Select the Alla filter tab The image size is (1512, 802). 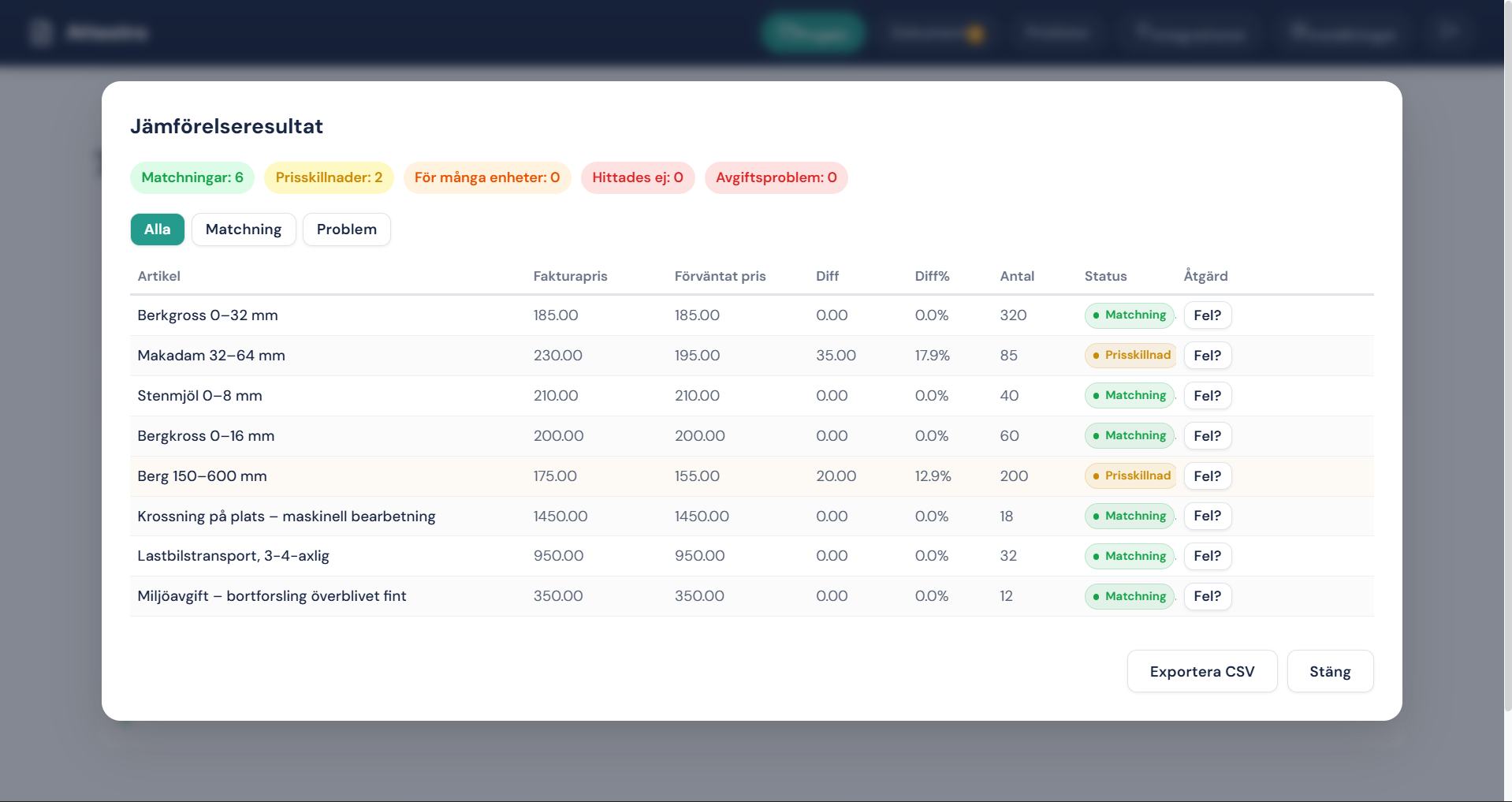[x=157, y=229]
